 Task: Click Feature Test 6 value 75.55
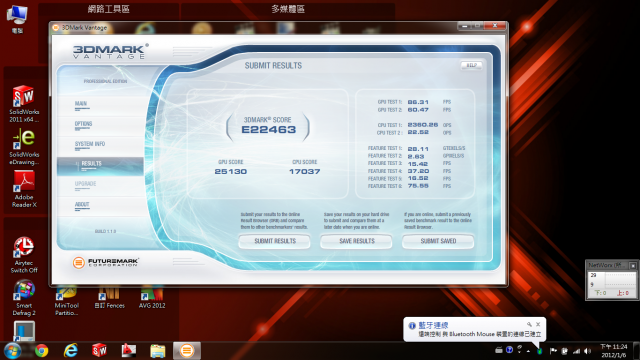418,186
